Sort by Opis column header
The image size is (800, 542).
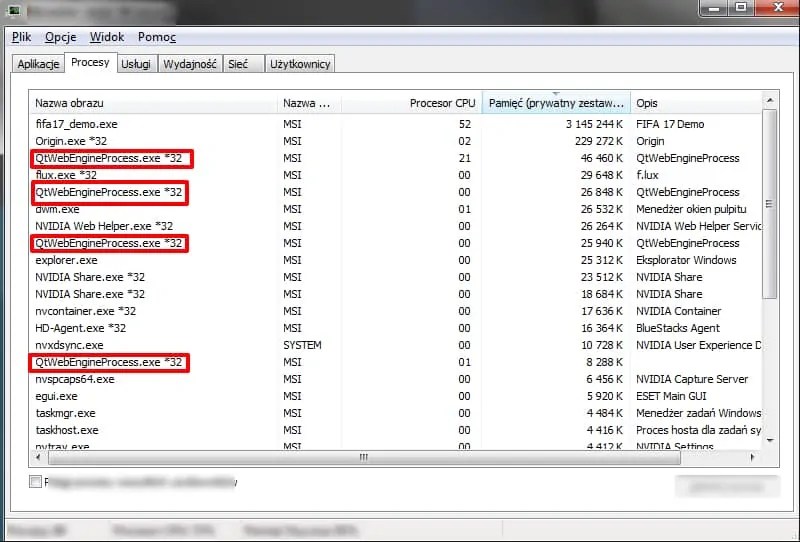point(696,103)
